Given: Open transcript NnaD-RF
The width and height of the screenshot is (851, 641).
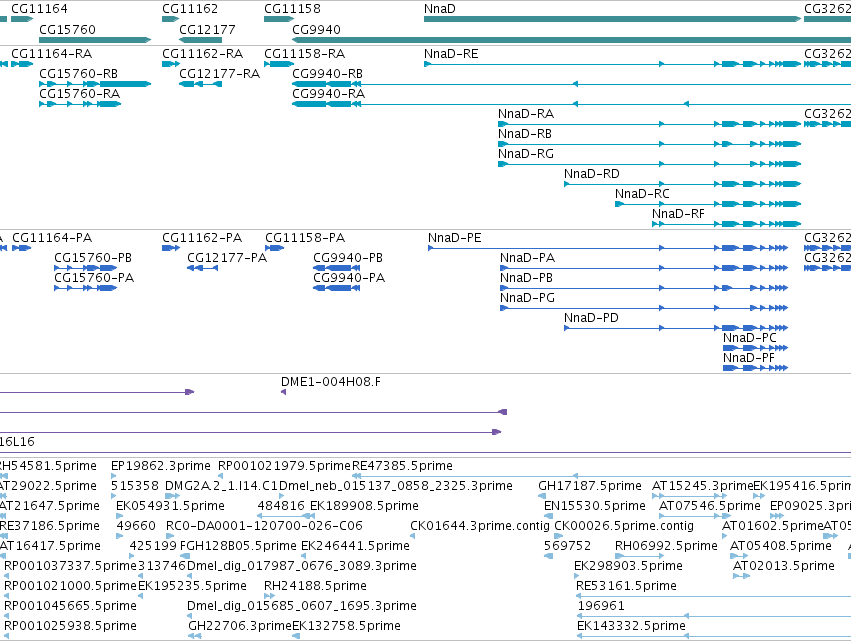Looking at the screenshot, I should coord(678,214).
